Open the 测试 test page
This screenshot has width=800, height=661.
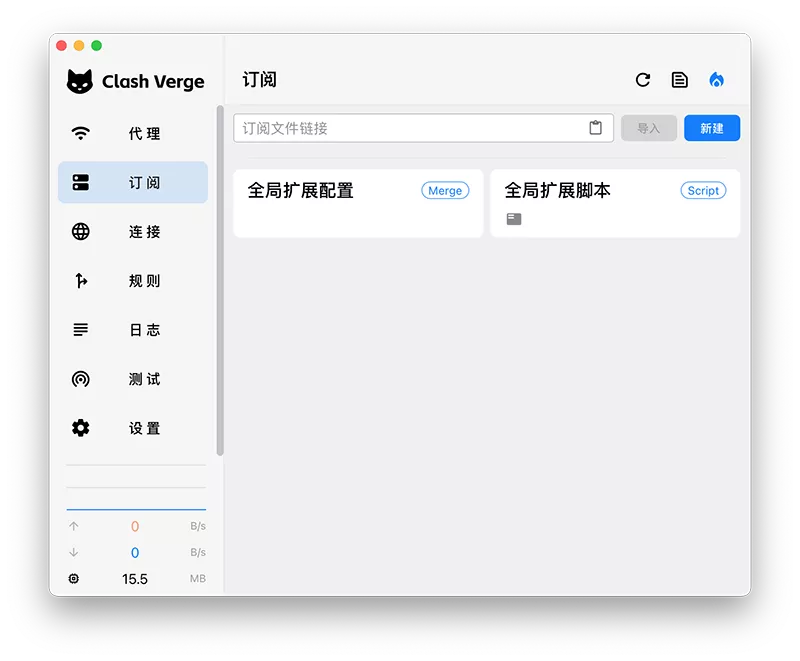[x=133, y=379]
